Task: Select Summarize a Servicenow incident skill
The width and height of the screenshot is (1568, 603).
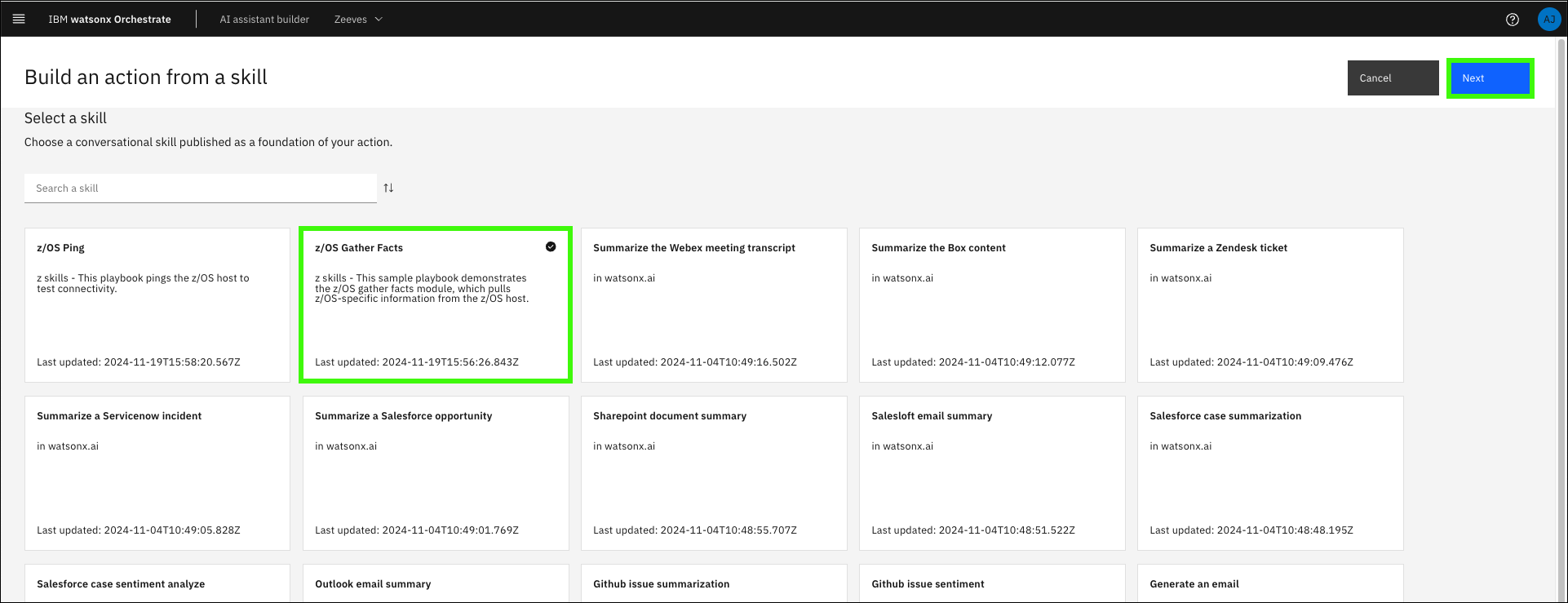Action: click(x=157, y=472)
